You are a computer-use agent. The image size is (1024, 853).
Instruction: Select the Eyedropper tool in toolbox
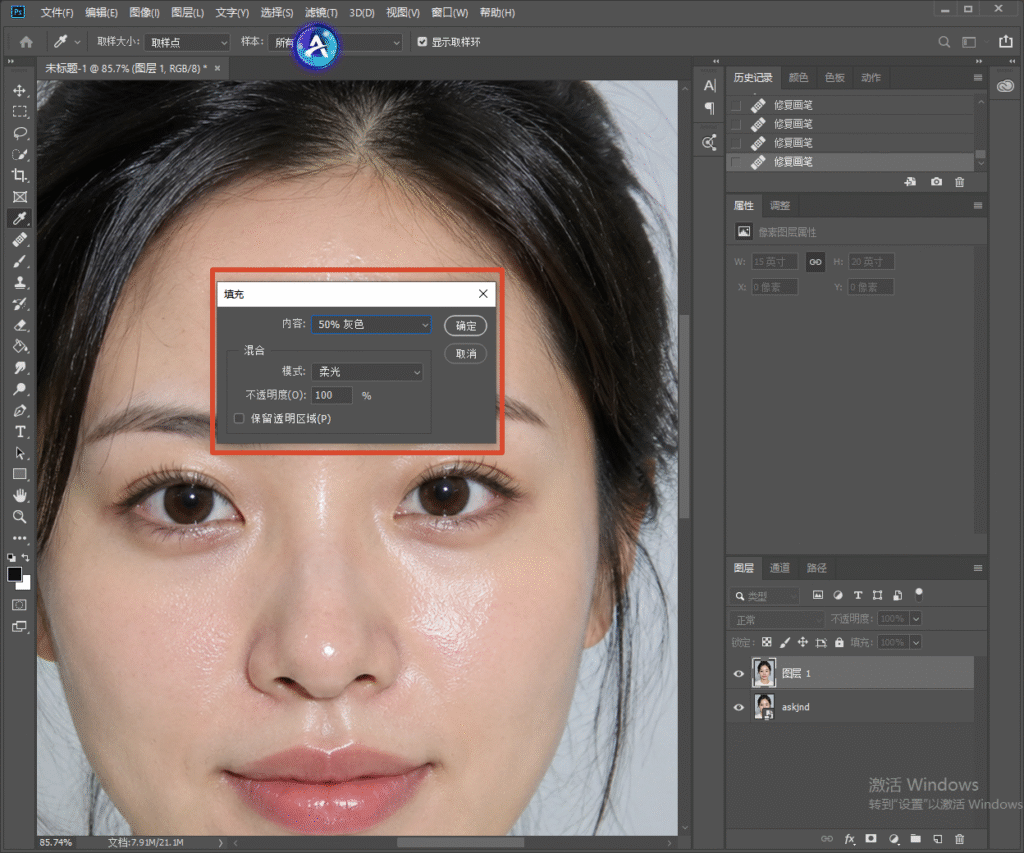click(x=20, y=219)
